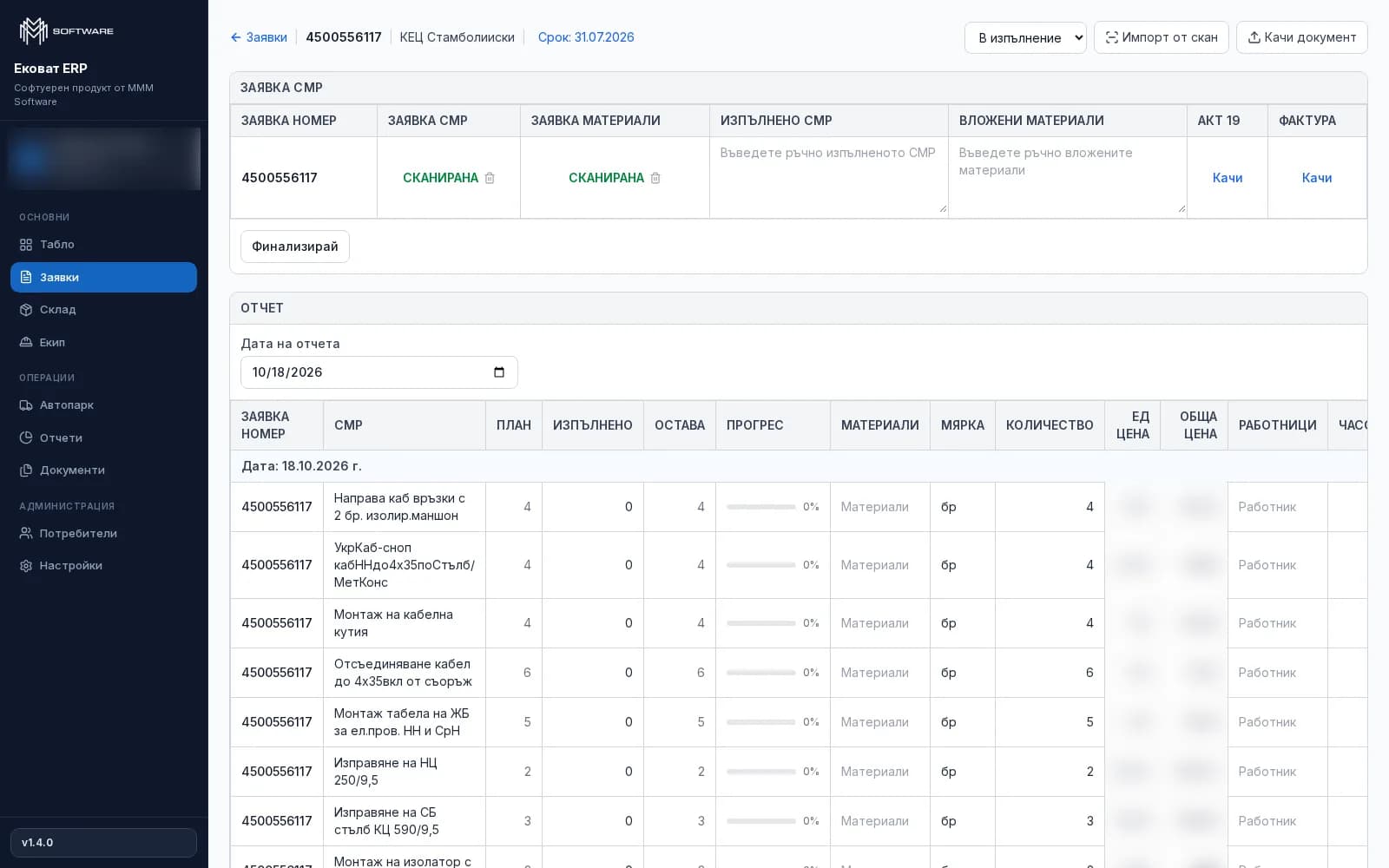Screen dimensions: 1389x868
Task: Click Финализирай button
Action: tap(295, 247)
